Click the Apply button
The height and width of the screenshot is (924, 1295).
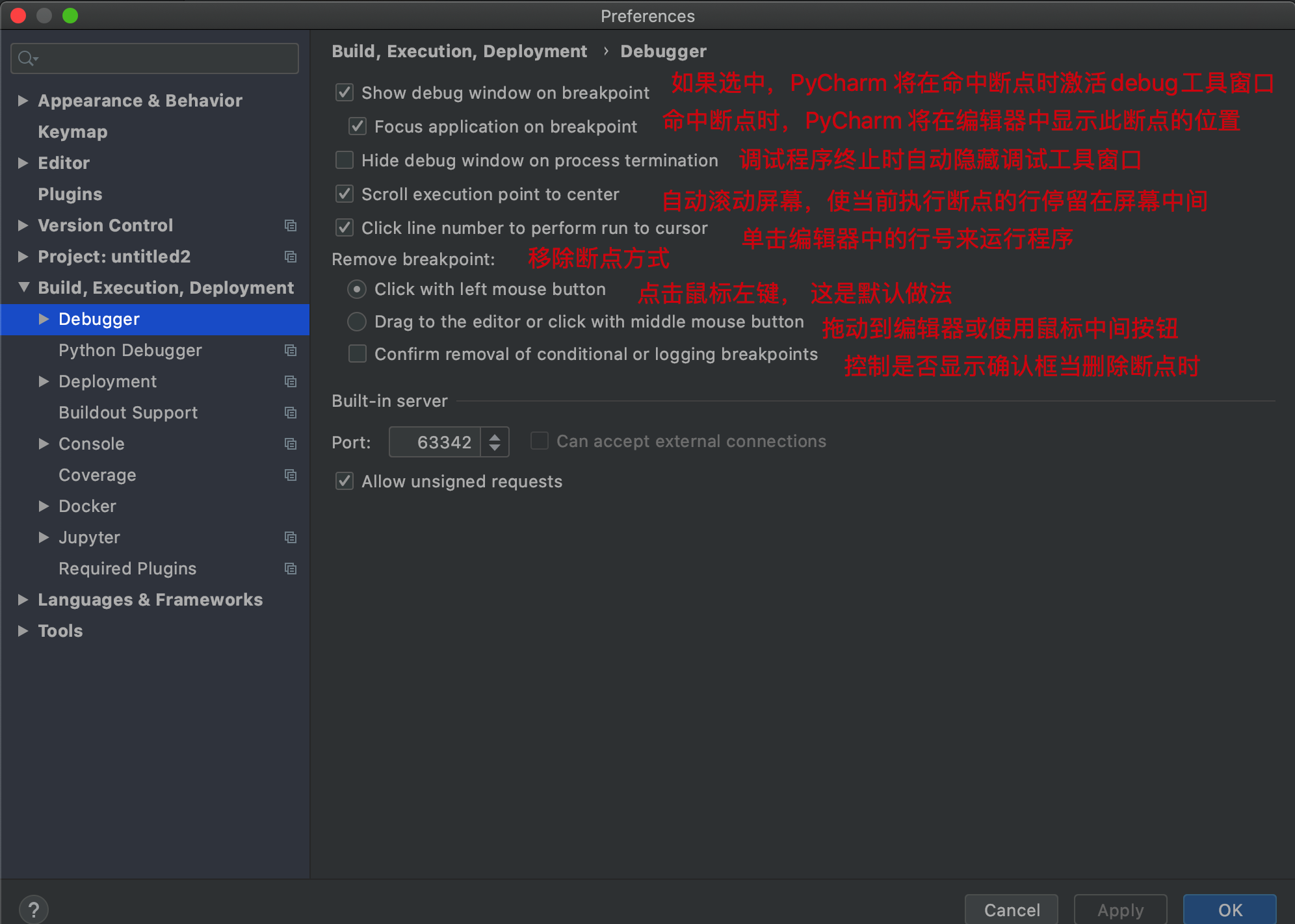coord(1121,909)
